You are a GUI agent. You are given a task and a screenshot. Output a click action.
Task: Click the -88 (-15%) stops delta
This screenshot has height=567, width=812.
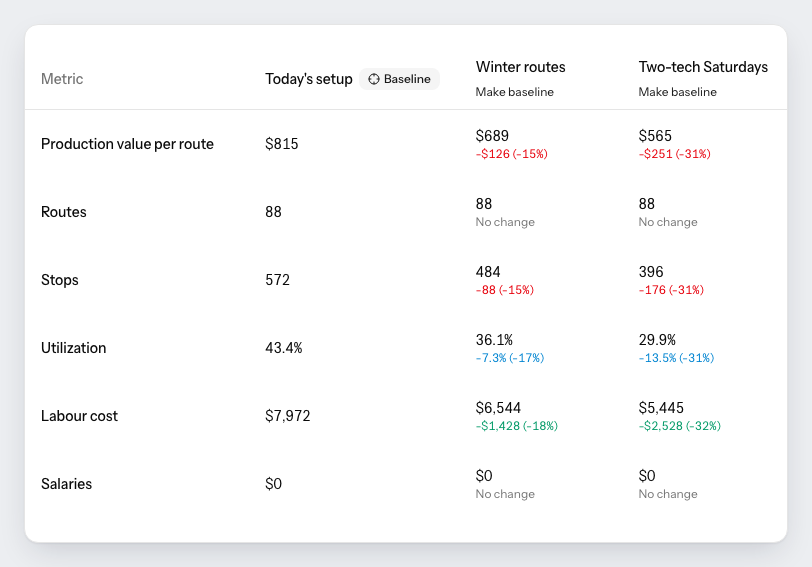coord(504,290)
